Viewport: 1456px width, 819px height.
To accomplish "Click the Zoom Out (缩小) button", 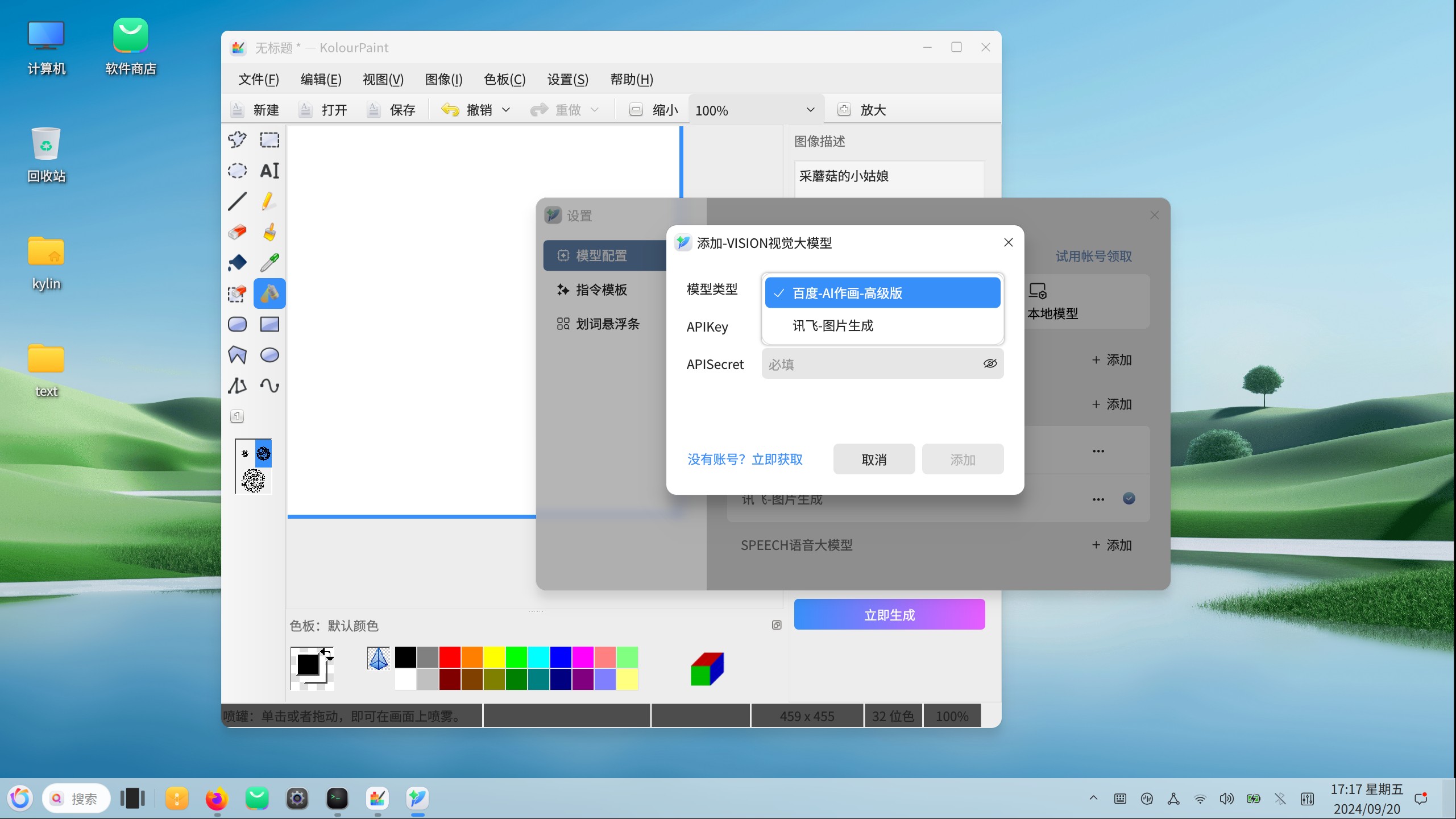I will tap(654, 110).
